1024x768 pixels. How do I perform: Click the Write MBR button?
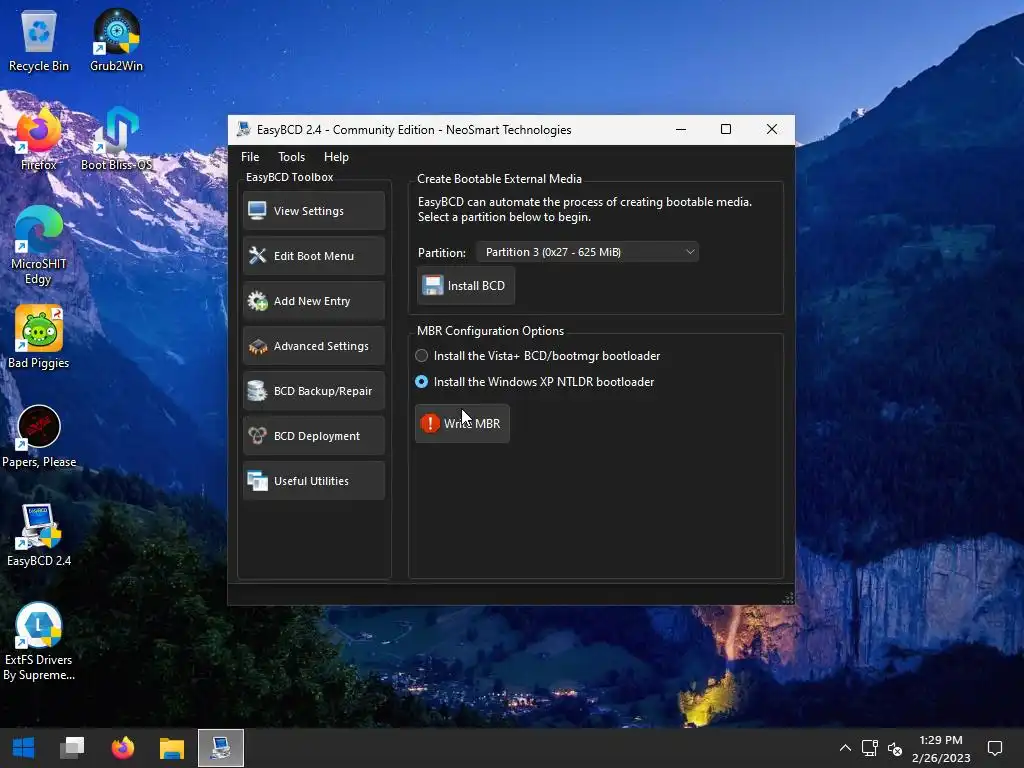point(462,423)
